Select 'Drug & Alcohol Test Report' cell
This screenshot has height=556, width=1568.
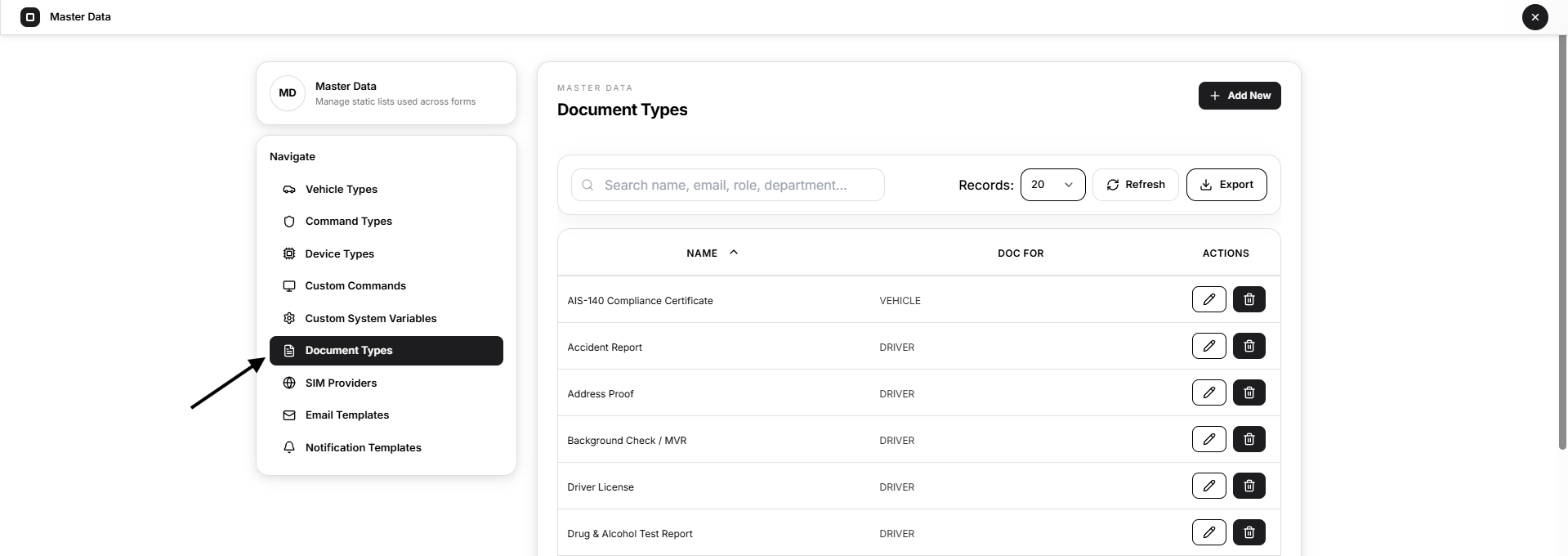coord(630,534)
